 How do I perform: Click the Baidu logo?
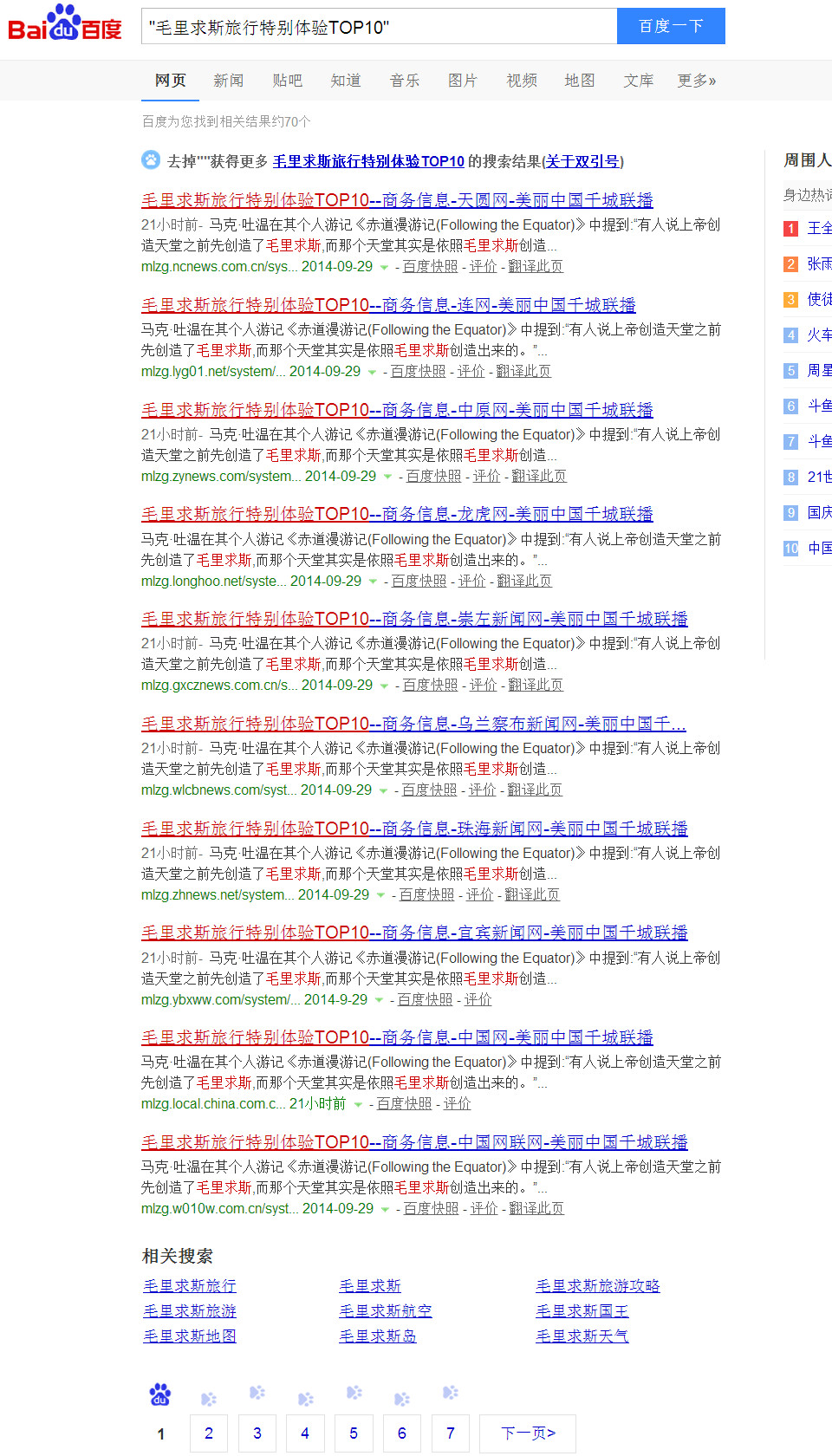(65, 25)
